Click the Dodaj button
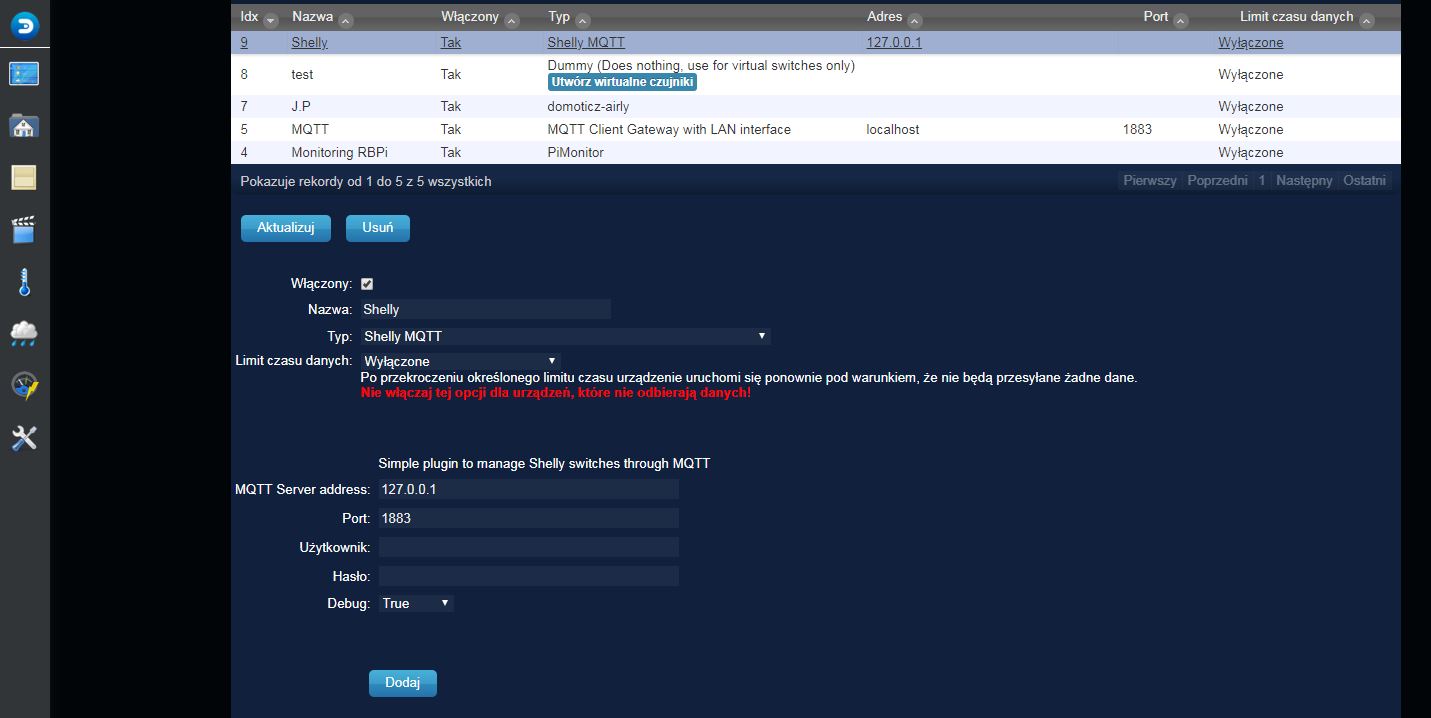The height and width of the screenshot is (718, 1431). click(x=403, y=683)
